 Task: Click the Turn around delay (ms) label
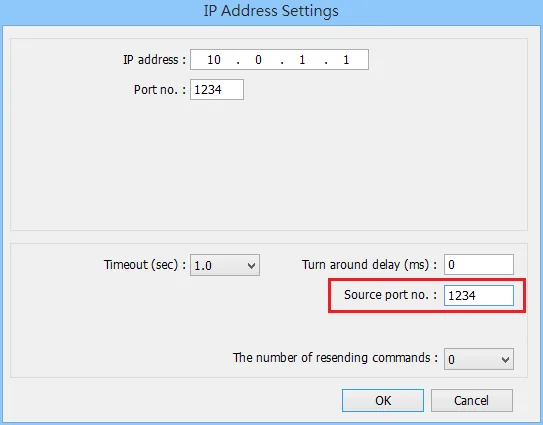coord(369,265)
